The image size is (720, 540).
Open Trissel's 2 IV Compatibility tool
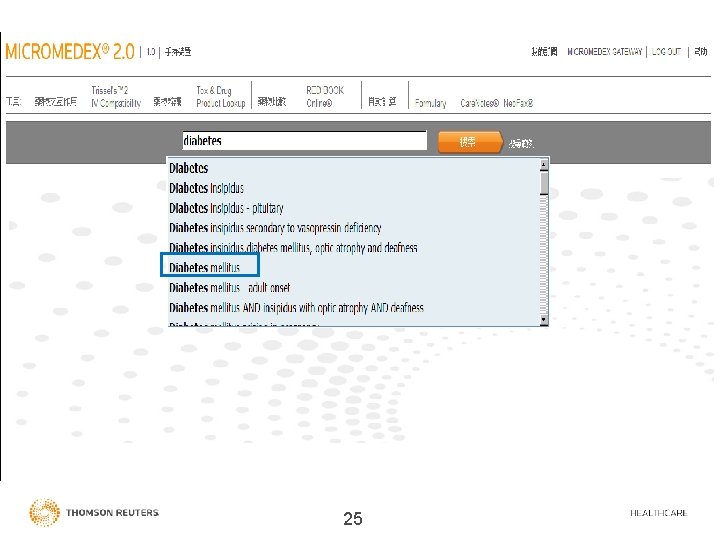point(116,96)
